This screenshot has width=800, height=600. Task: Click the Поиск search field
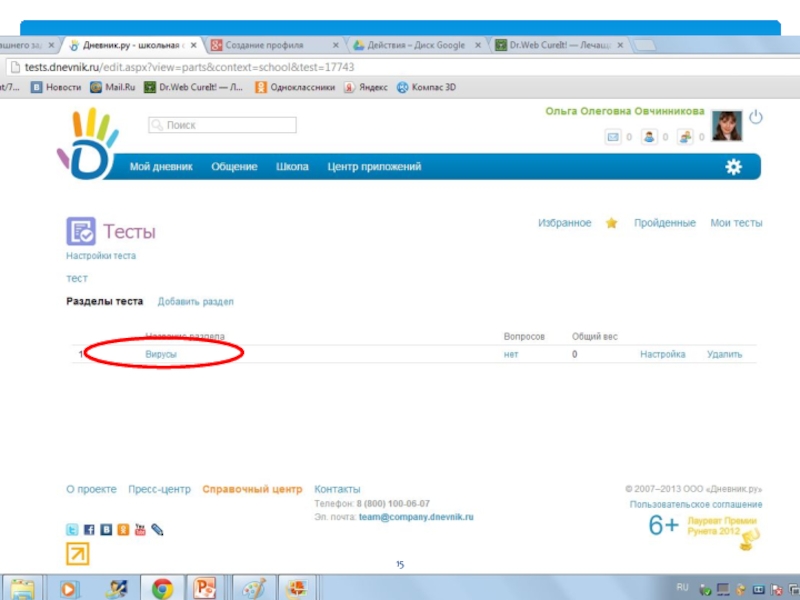[222, 125]
